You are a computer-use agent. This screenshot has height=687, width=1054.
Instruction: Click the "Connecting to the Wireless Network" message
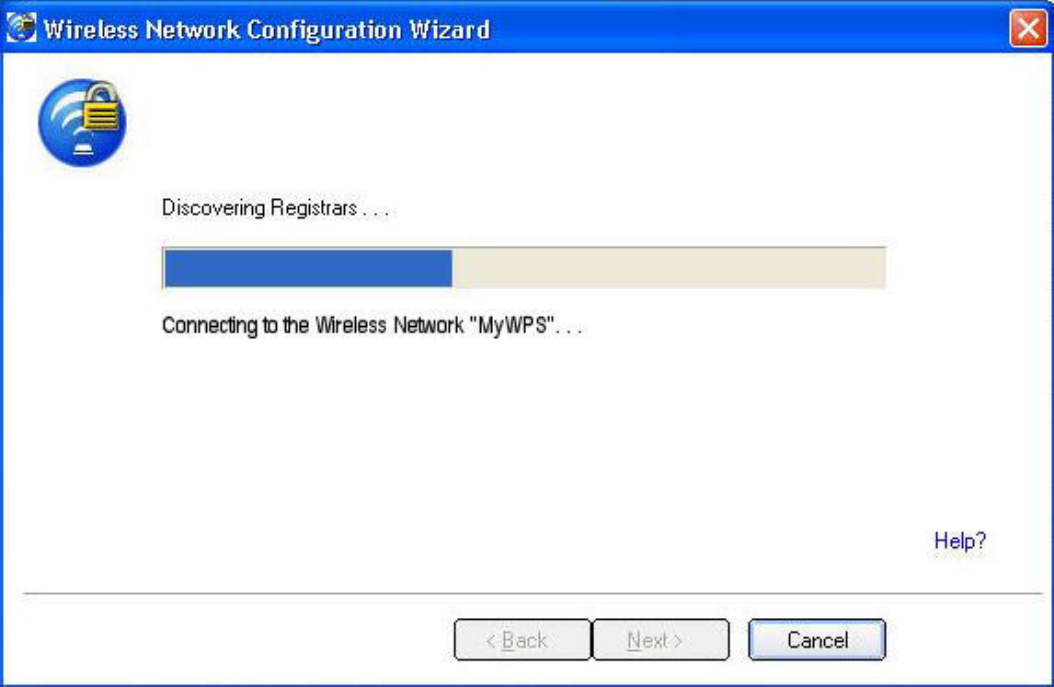[x=372, y=326]
